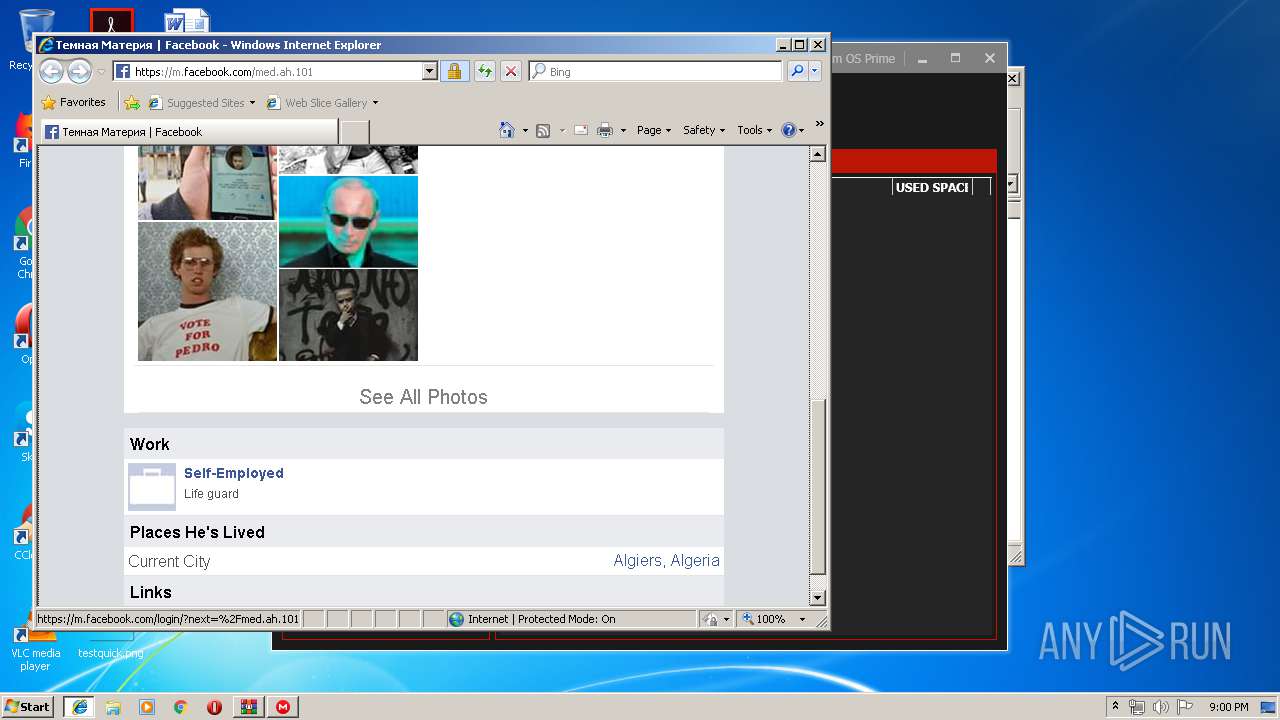Show hidden tray icons arrow
Viewport: 1280px width, 720px height.
(x=1115, y=706)
